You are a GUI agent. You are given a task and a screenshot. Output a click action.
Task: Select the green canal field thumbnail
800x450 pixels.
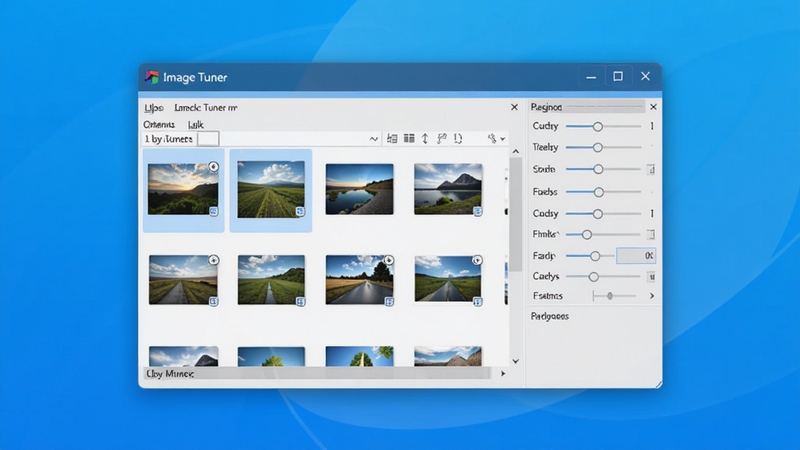271,280
